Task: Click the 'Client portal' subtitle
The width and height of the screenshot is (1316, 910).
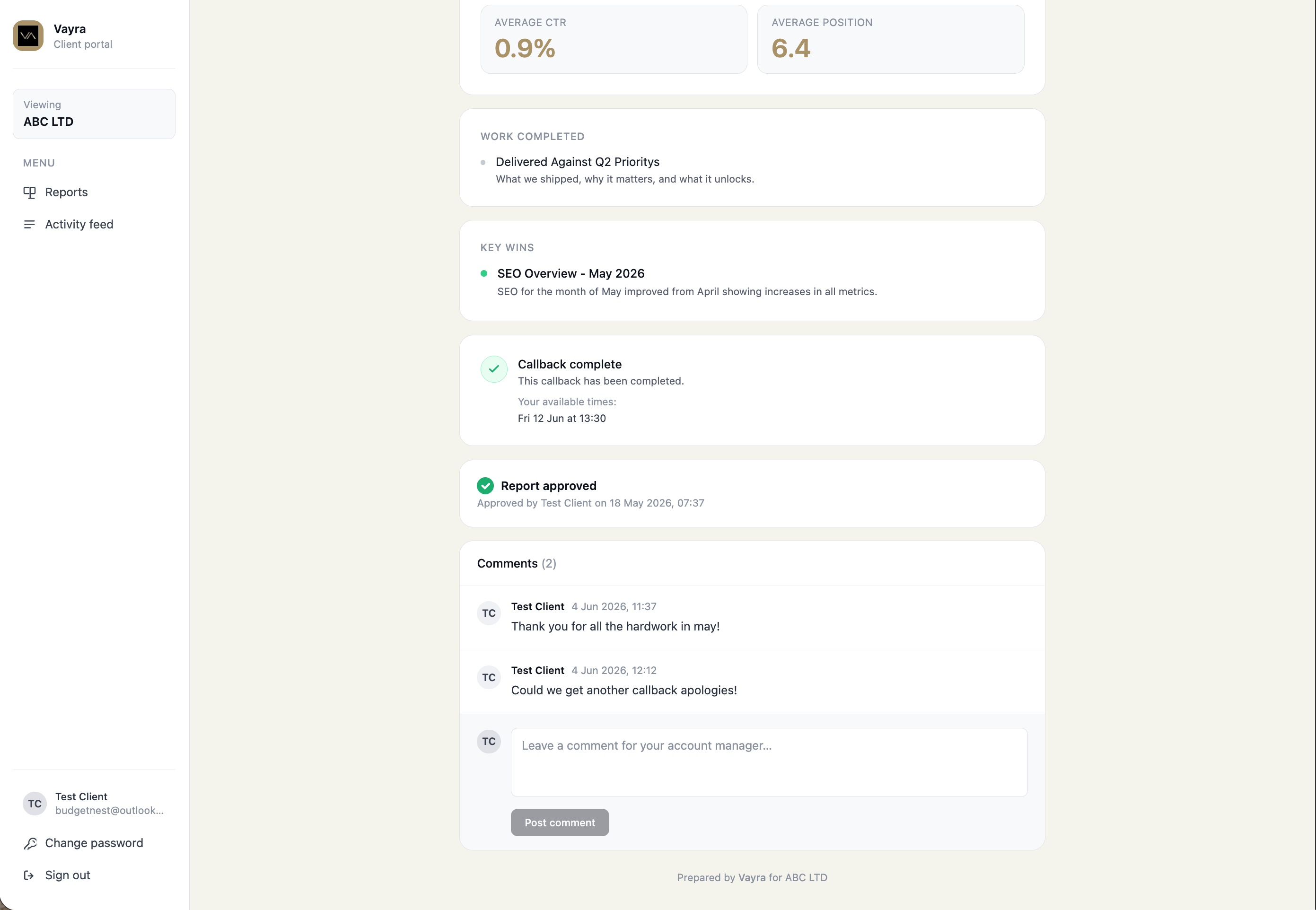Action: click(x=83, y=44)
